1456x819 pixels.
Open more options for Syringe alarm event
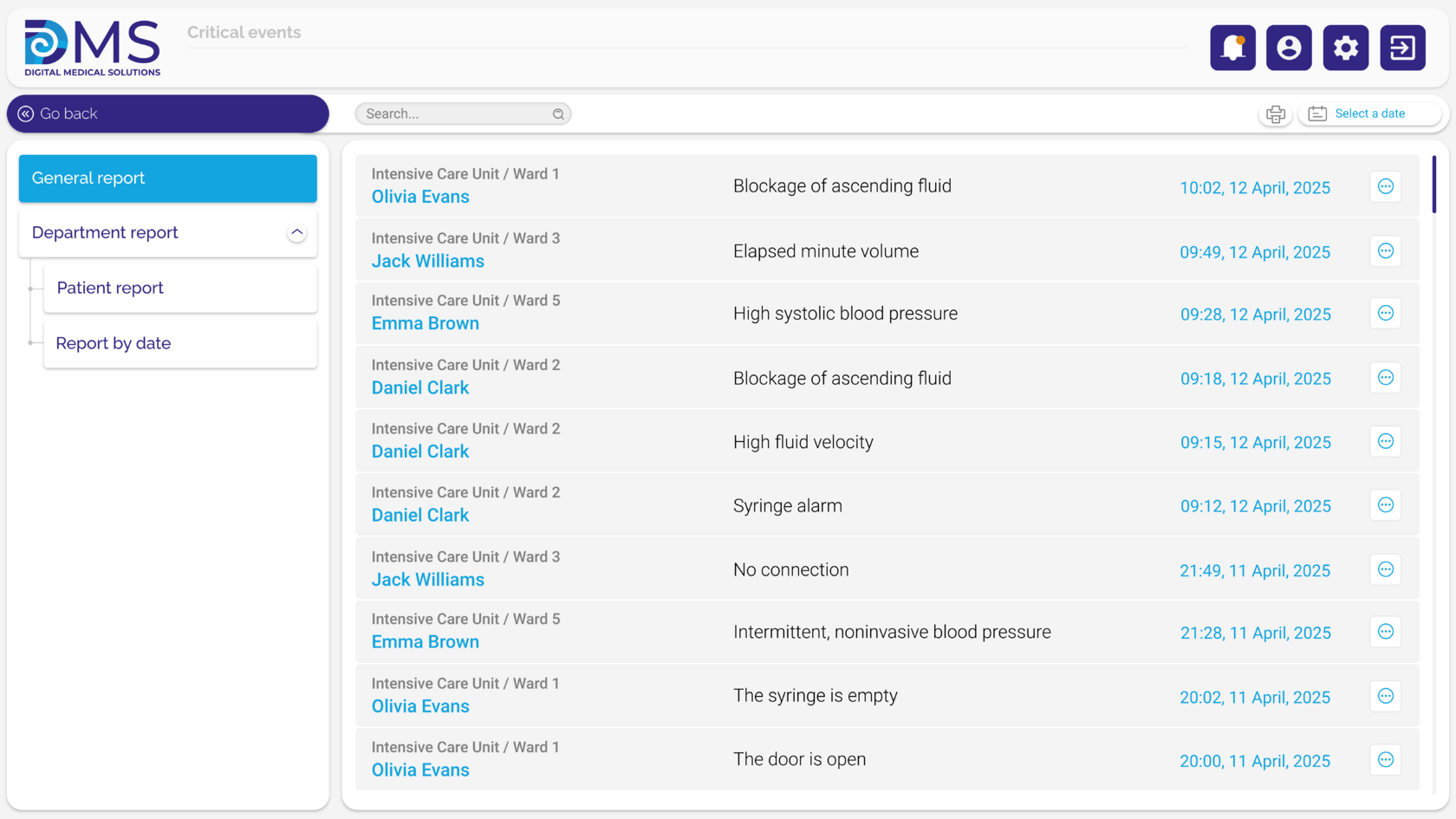click(x=1386, y=505)
